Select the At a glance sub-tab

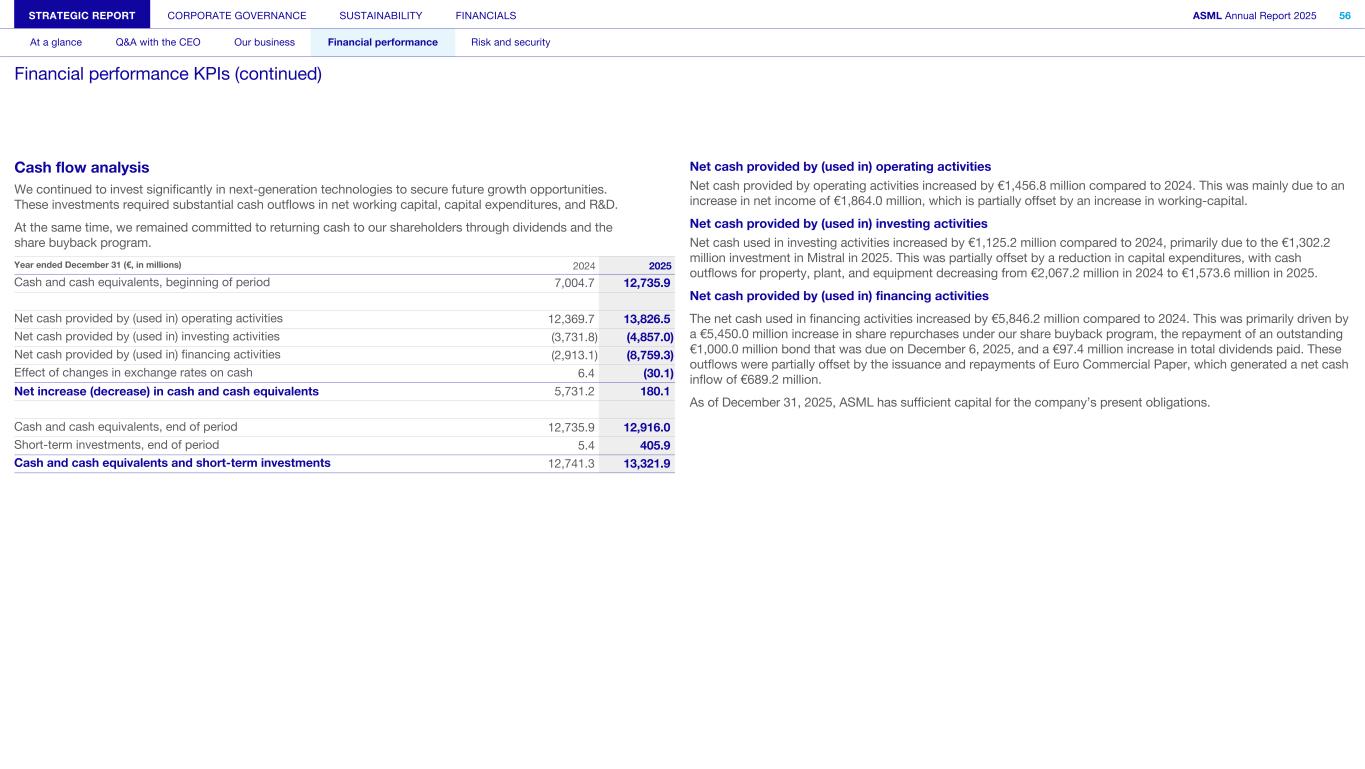pyautogui.click(x=56, y=42)
